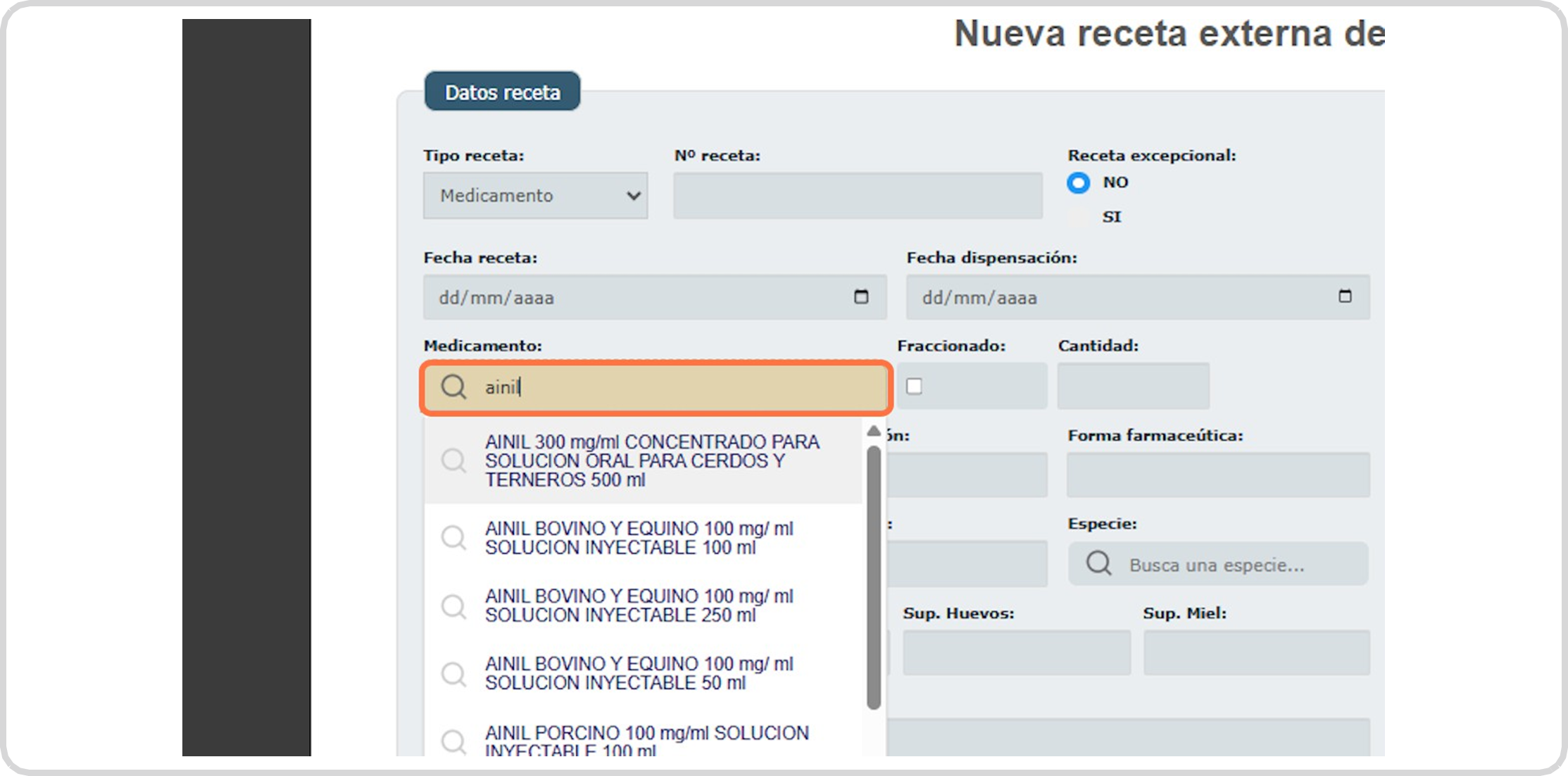Click the Cantidad input field
The width and height of the screenshot is (1568, 776).
(x=1132, y=386)
